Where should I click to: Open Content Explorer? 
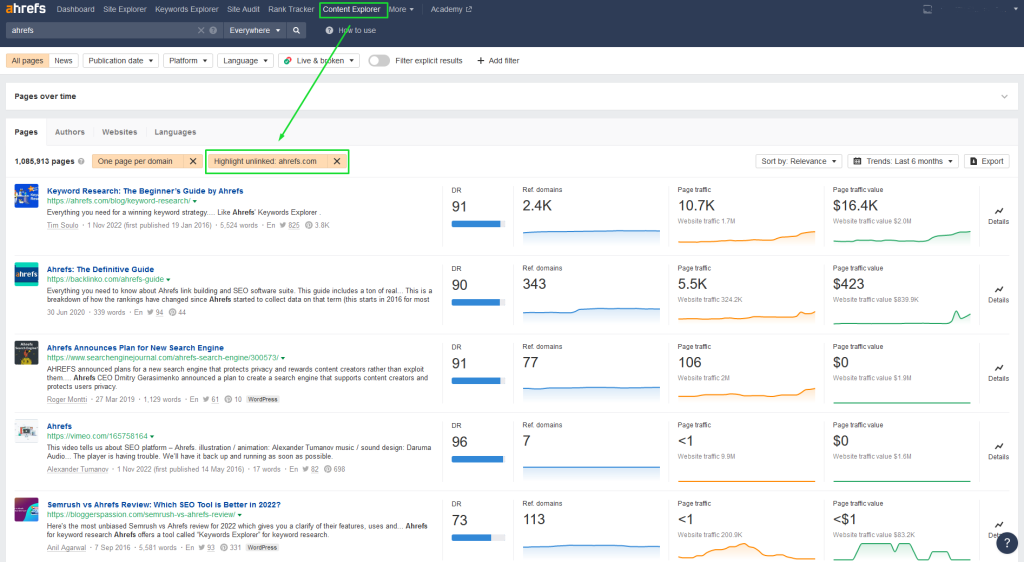pyautogui.click(x=351, y=9)
